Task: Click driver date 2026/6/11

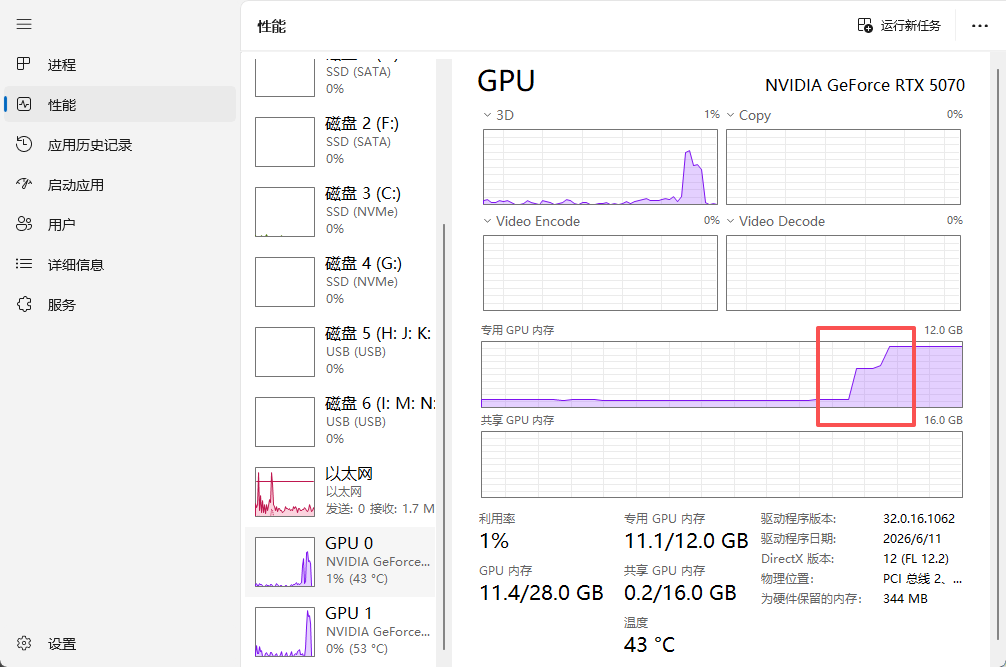Action: (x=912, y=539)
